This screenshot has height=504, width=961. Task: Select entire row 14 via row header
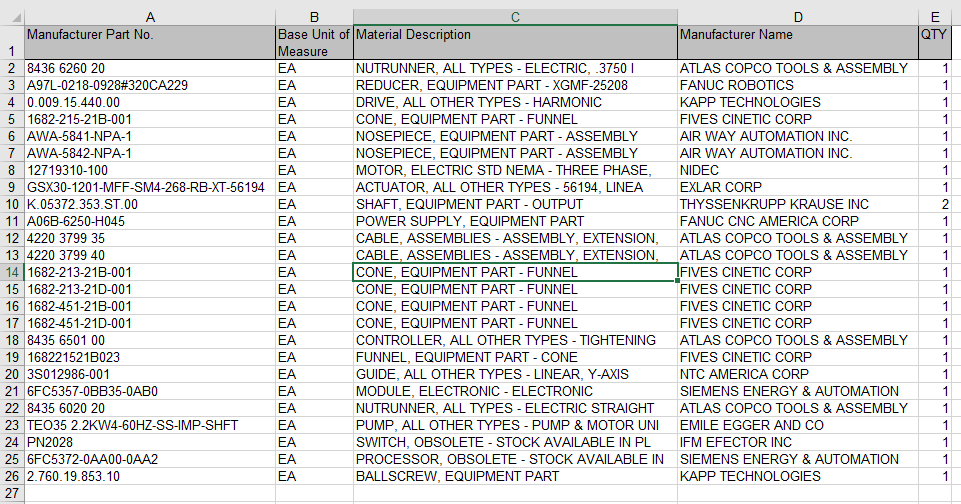(x=12, y=272)
